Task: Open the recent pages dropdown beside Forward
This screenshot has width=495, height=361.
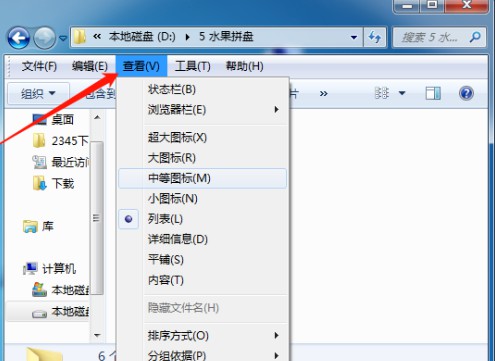Action: tap(63, 38)
